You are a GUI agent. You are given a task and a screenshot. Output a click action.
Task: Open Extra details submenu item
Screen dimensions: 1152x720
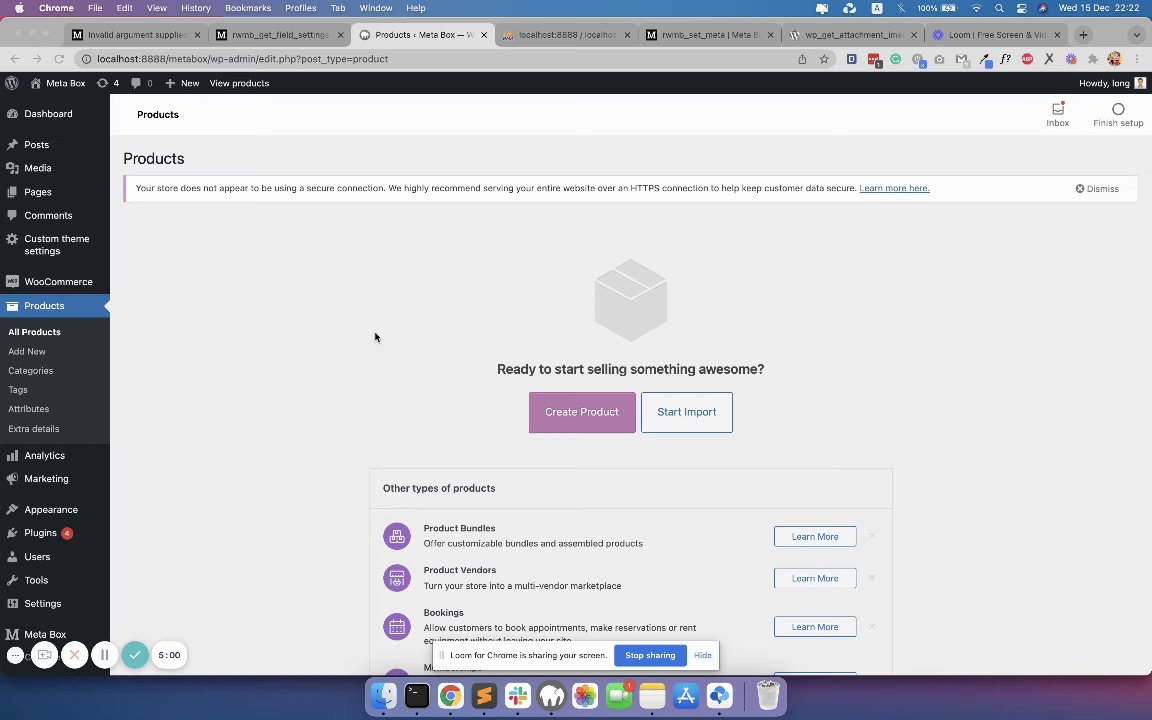[x=33, y=428]
